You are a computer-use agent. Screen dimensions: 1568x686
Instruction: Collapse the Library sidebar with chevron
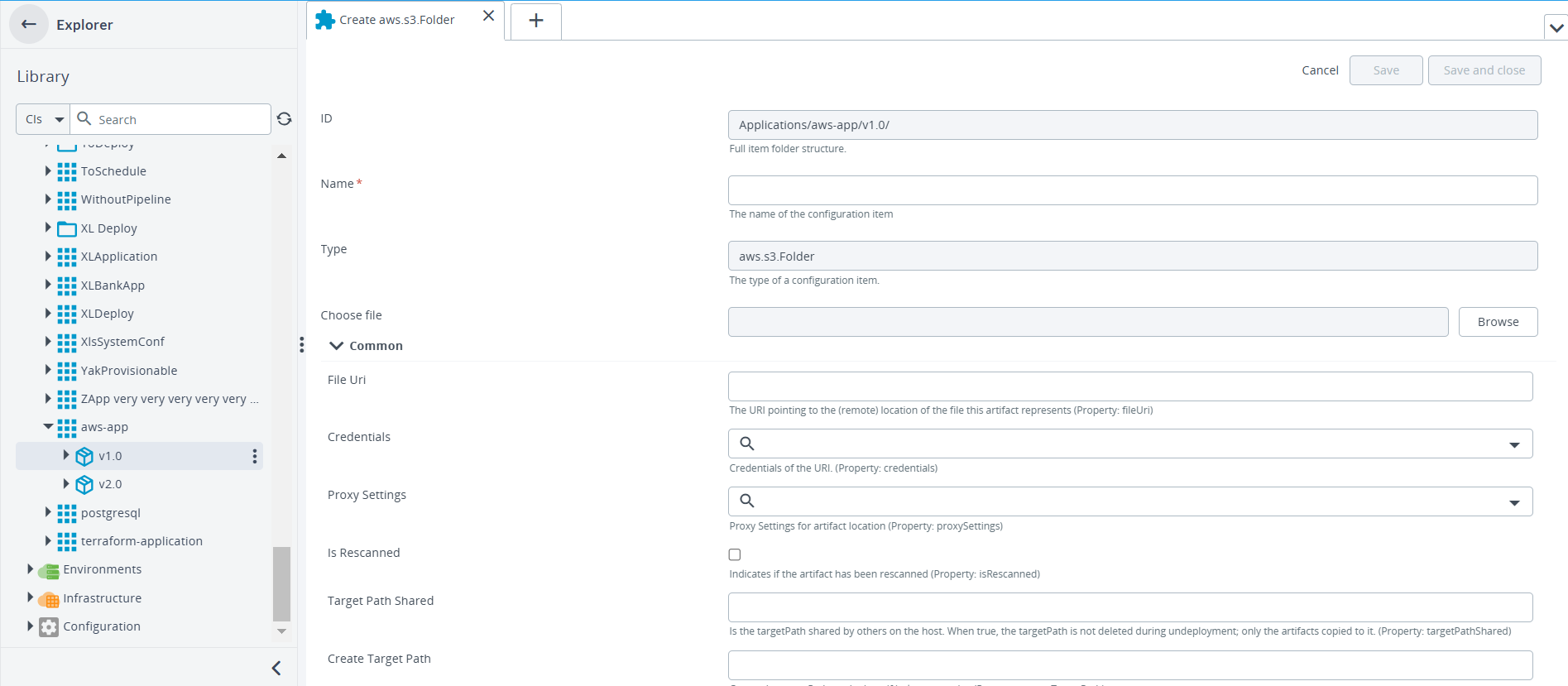point(276,668)
